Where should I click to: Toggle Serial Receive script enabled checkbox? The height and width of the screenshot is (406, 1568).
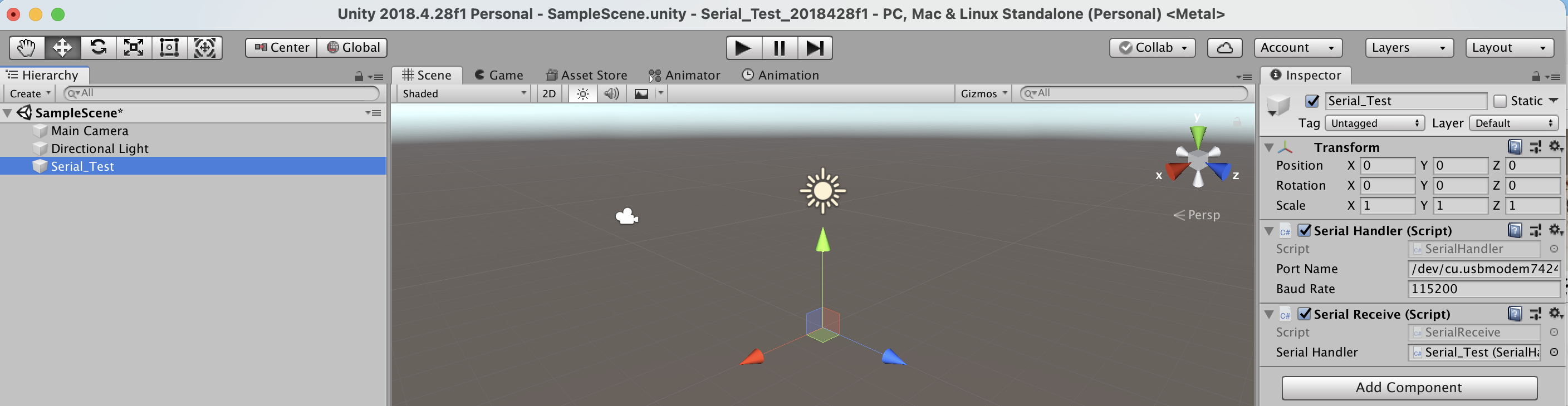point(1305,314)
